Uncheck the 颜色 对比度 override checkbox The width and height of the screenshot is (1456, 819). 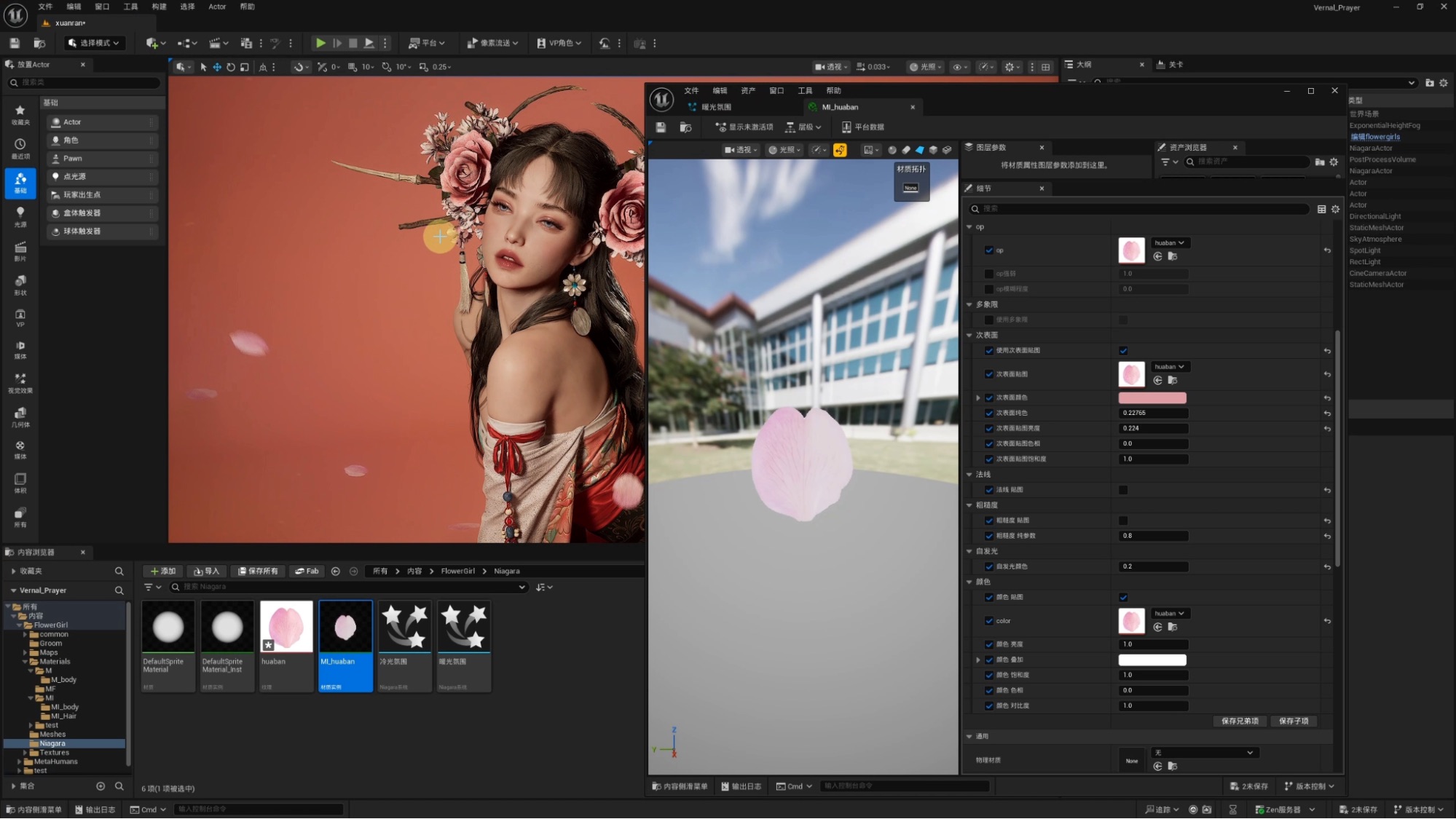988,706
